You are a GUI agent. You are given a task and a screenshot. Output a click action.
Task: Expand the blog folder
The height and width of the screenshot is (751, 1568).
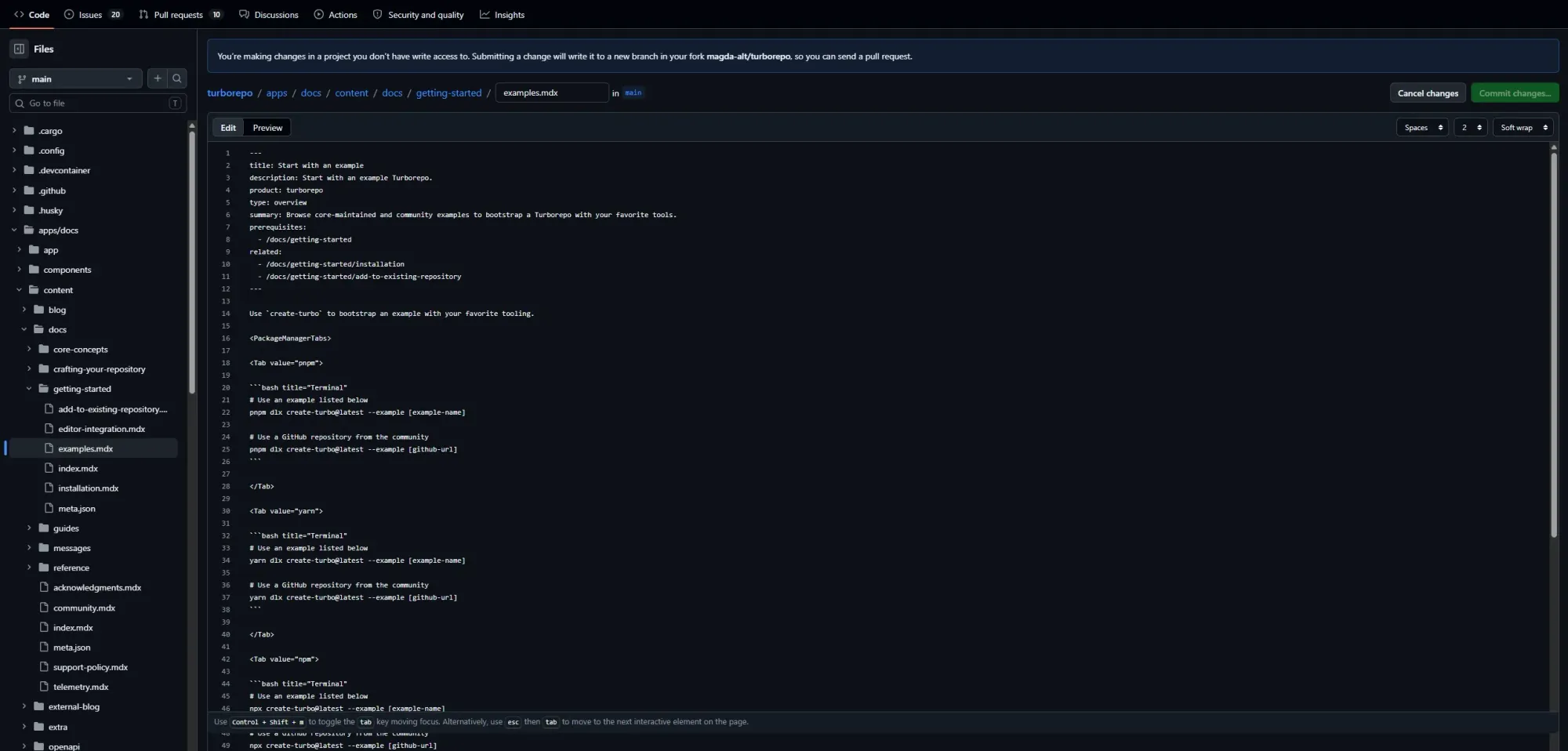(x=24, y=309)
